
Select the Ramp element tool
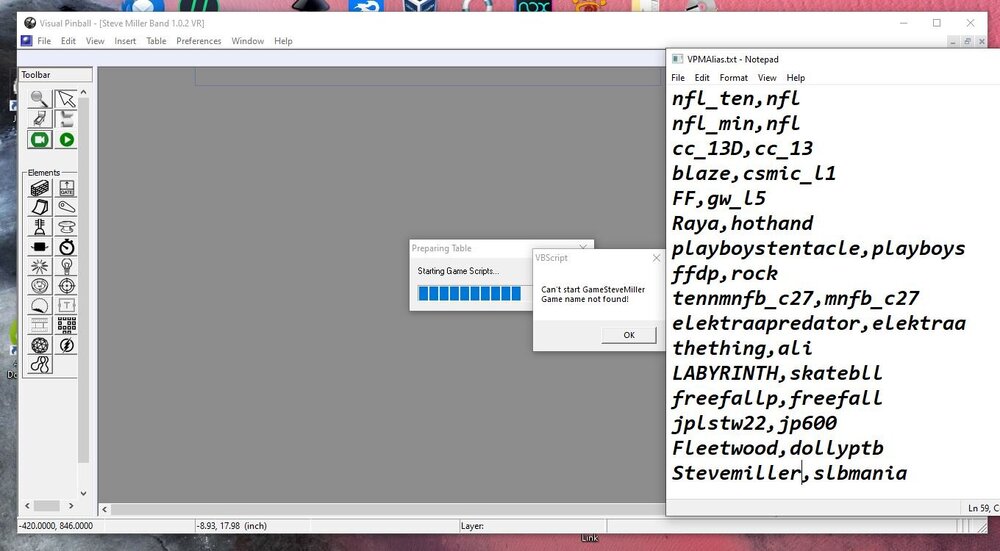coord(40,207)
